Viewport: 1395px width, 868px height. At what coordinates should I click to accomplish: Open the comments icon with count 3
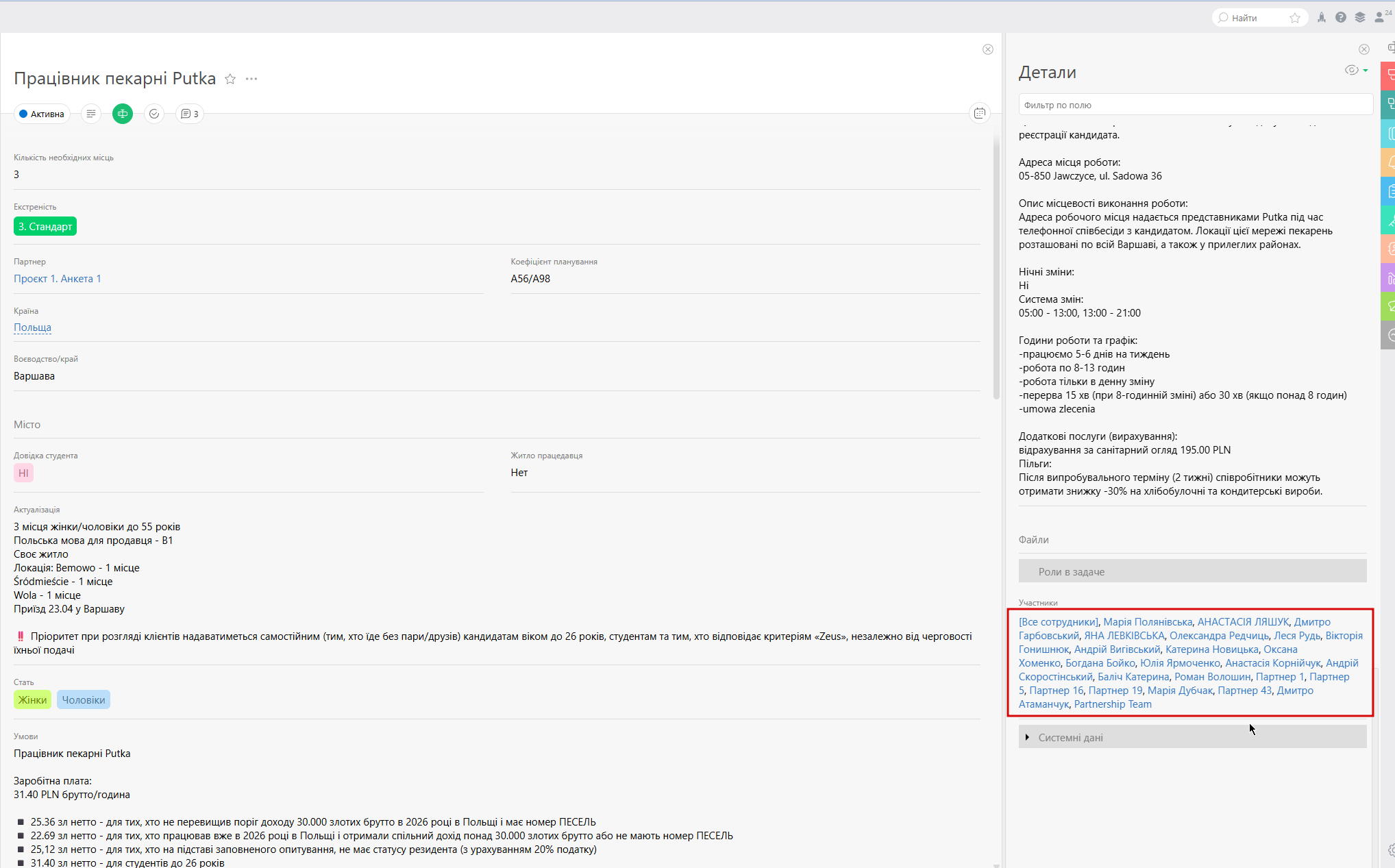click(x=190, y=114)
